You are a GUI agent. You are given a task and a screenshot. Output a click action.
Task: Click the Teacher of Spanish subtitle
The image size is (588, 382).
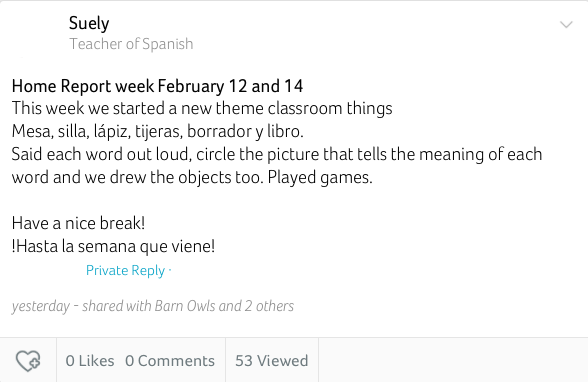(x=131, y=44)
